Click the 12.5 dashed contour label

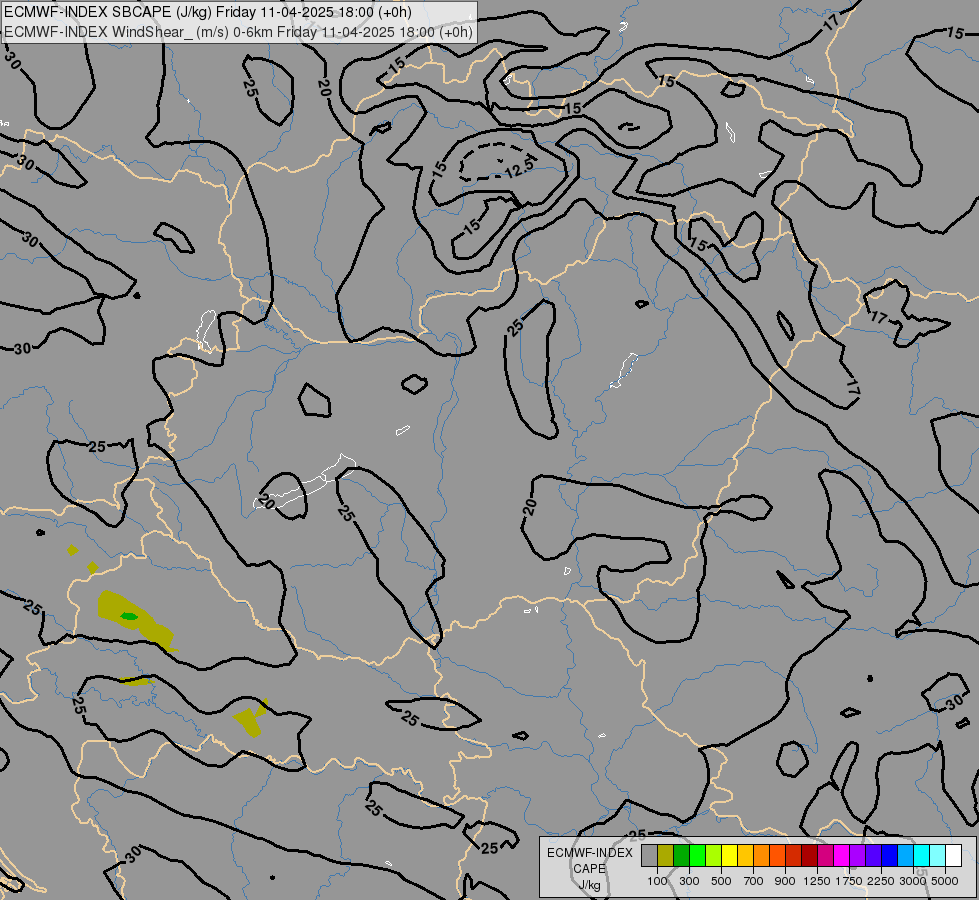point(519,167)
